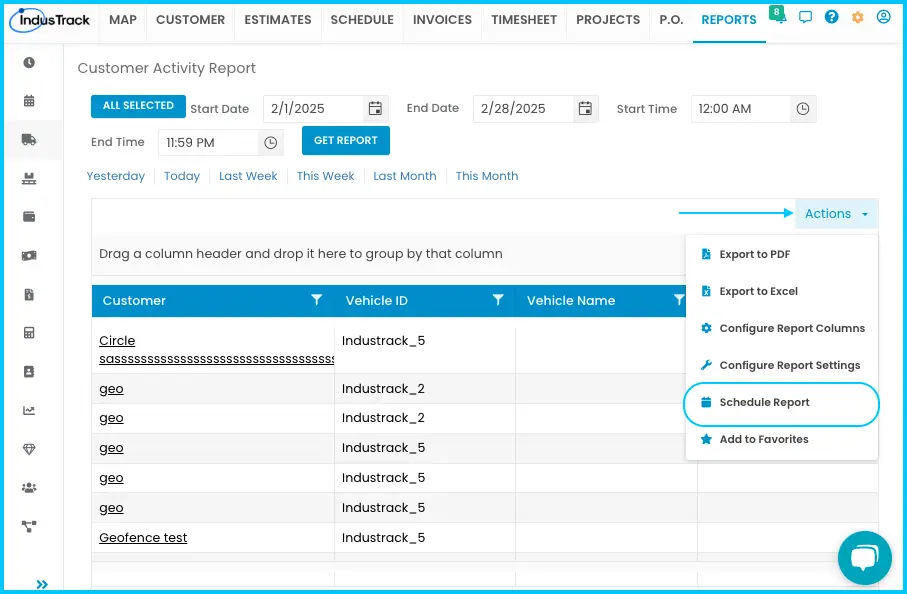Open the End Time clock picker
The width and height of the screenshot is (907, 594).
point(271,142)
